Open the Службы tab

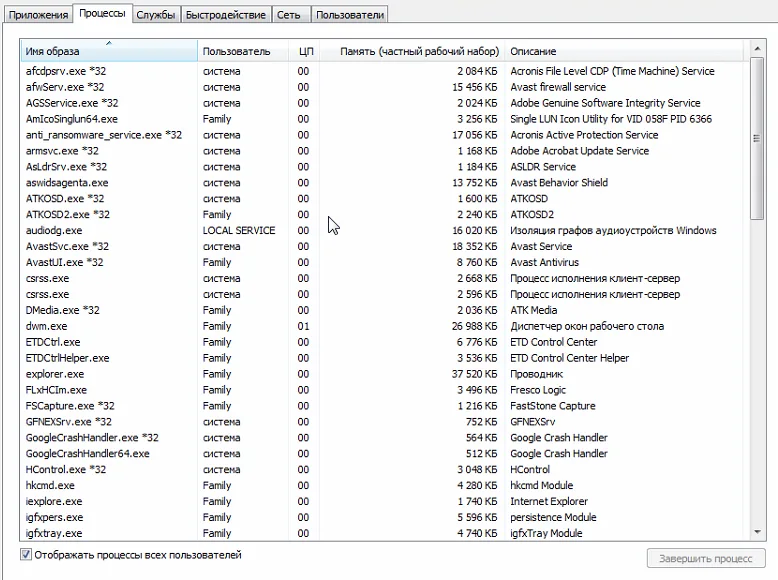(156, 15)
